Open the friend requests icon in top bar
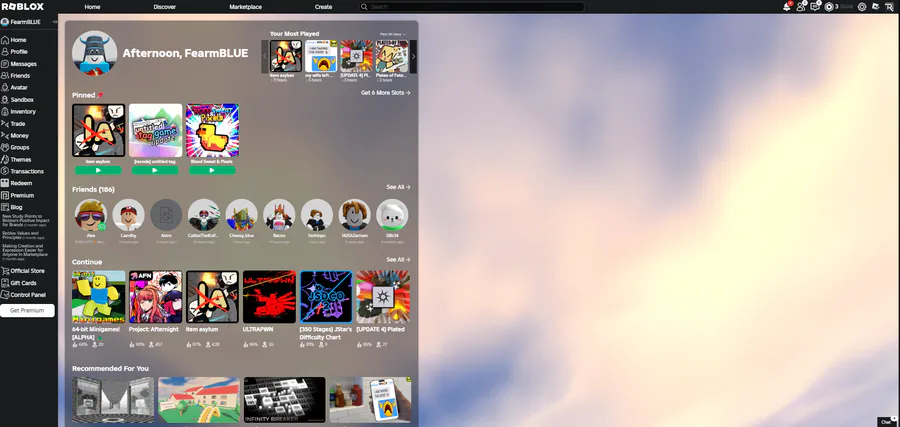 pos(801,7)
